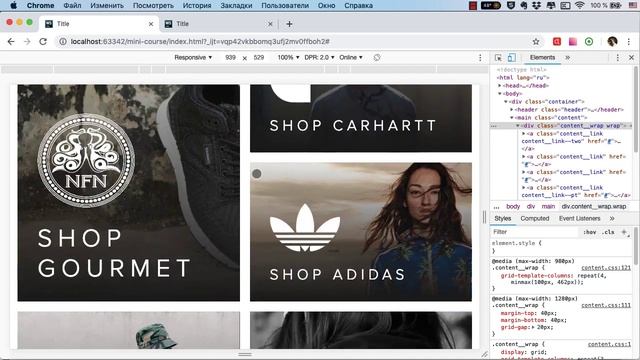Click the styles Filter field
The width and height of the screenshot is (640, 360).
[535, 232]
